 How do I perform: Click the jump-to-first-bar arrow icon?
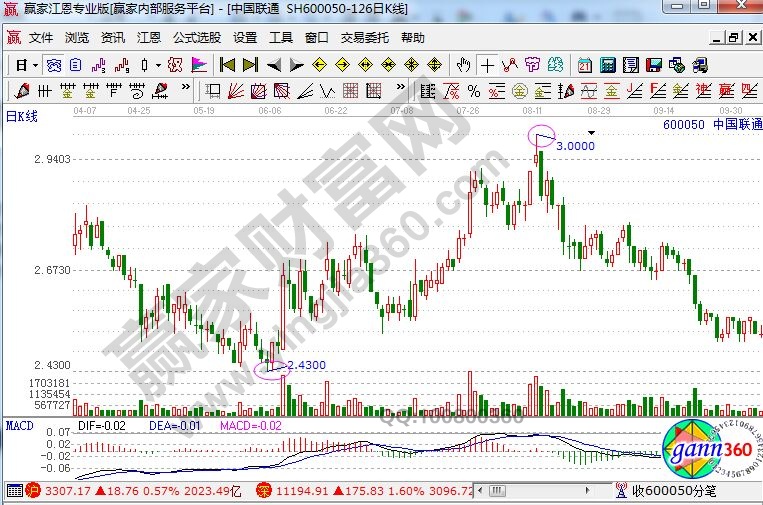(x=227, y=65)
